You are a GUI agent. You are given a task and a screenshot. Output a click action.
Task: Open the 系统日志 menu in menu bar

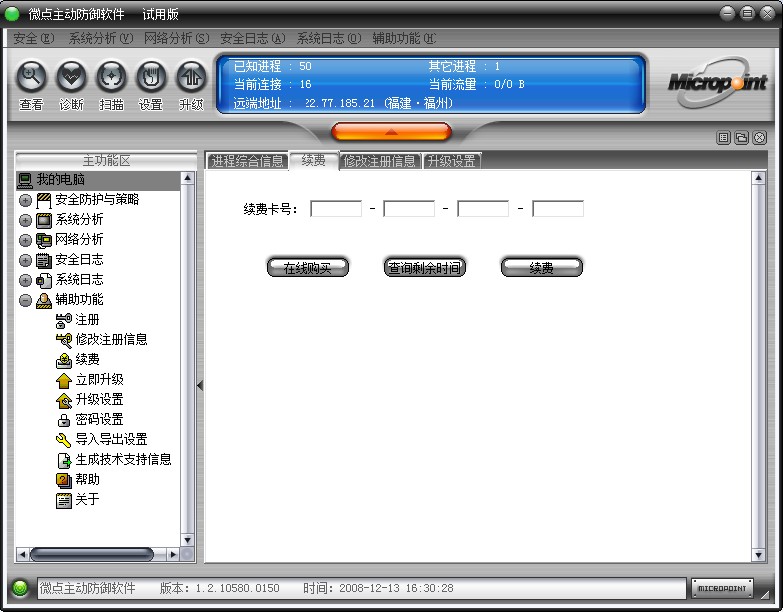coord(329,38)
